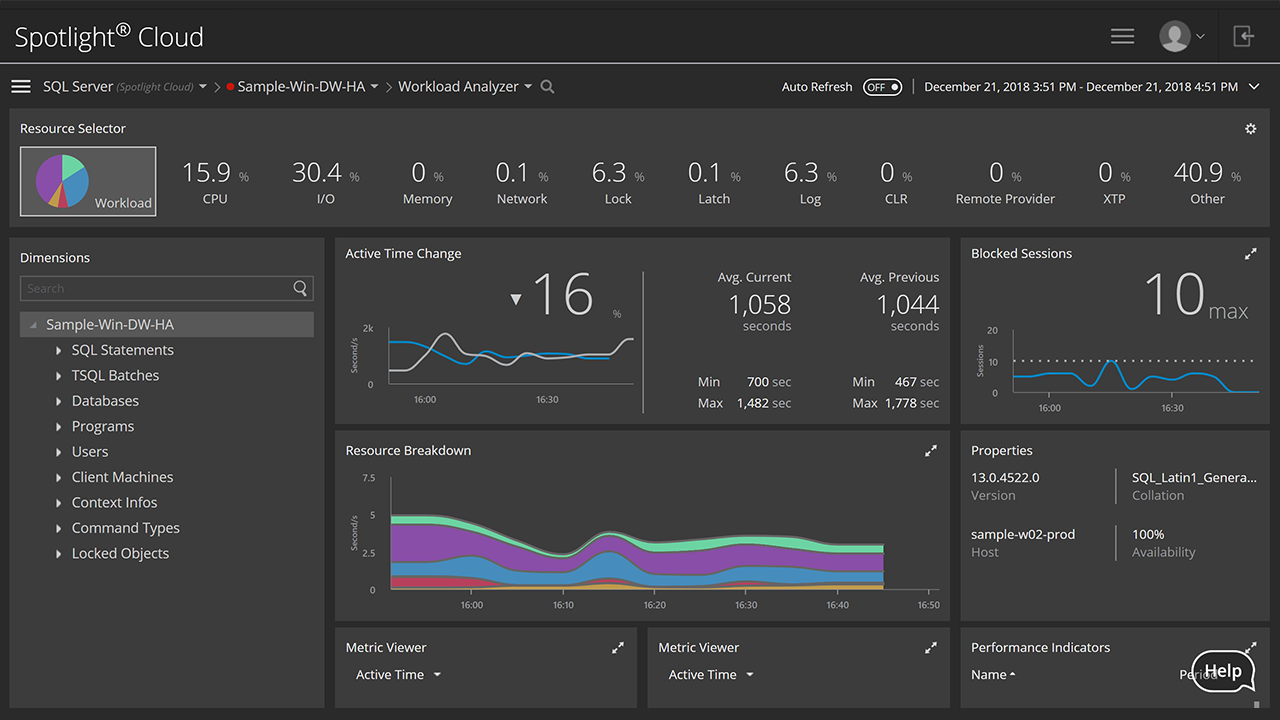Enable the Auto Refresh toggle
Viewport: 1280px width, 720px height.
(x=882, y=87)
